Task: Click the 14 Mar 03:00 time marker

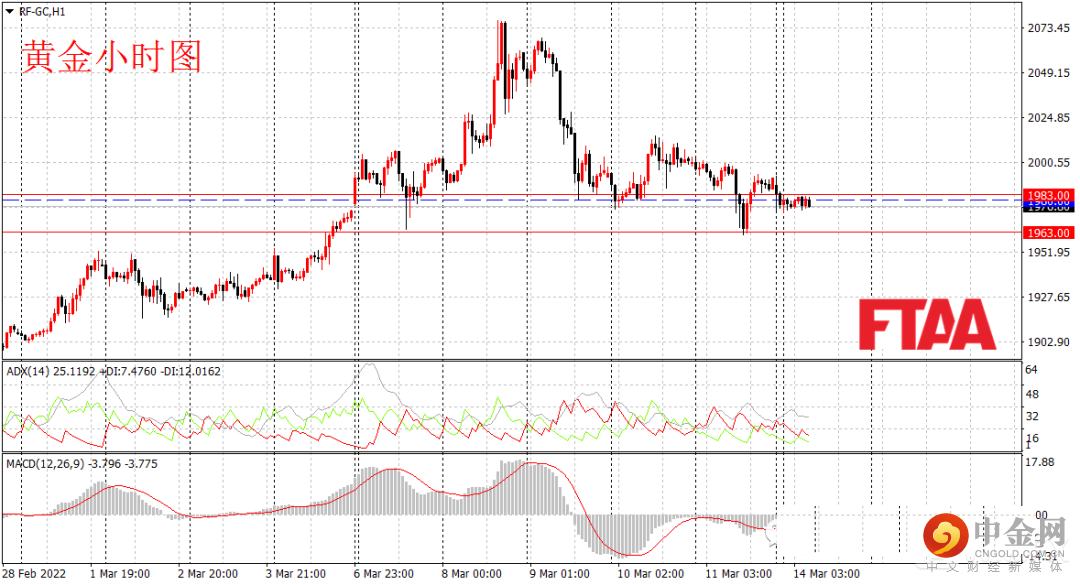Action: [826, 573]
